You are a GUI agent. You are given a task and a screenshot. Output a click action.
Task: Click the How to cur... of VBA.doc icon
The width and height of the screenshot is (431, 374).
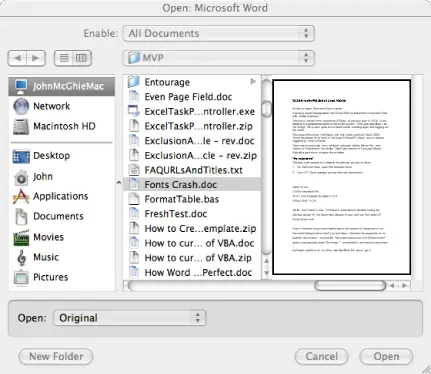[134, 243]
